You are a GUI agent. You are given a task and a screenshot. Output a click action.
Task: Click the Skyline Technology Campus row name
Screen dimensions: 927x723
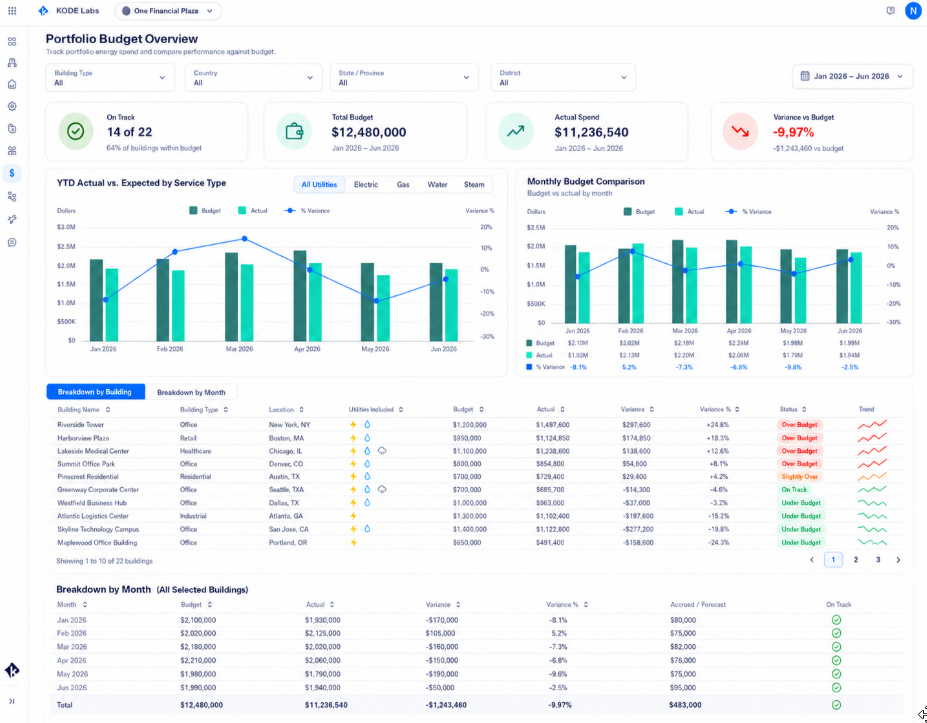coord(98,529)
